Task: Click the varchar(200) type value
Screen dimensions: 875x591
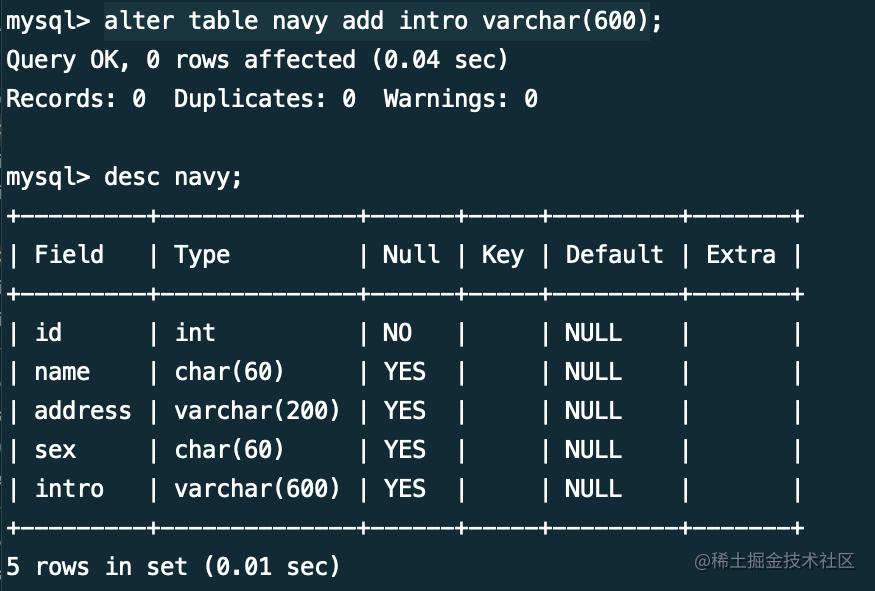Action: click(257, 411)
